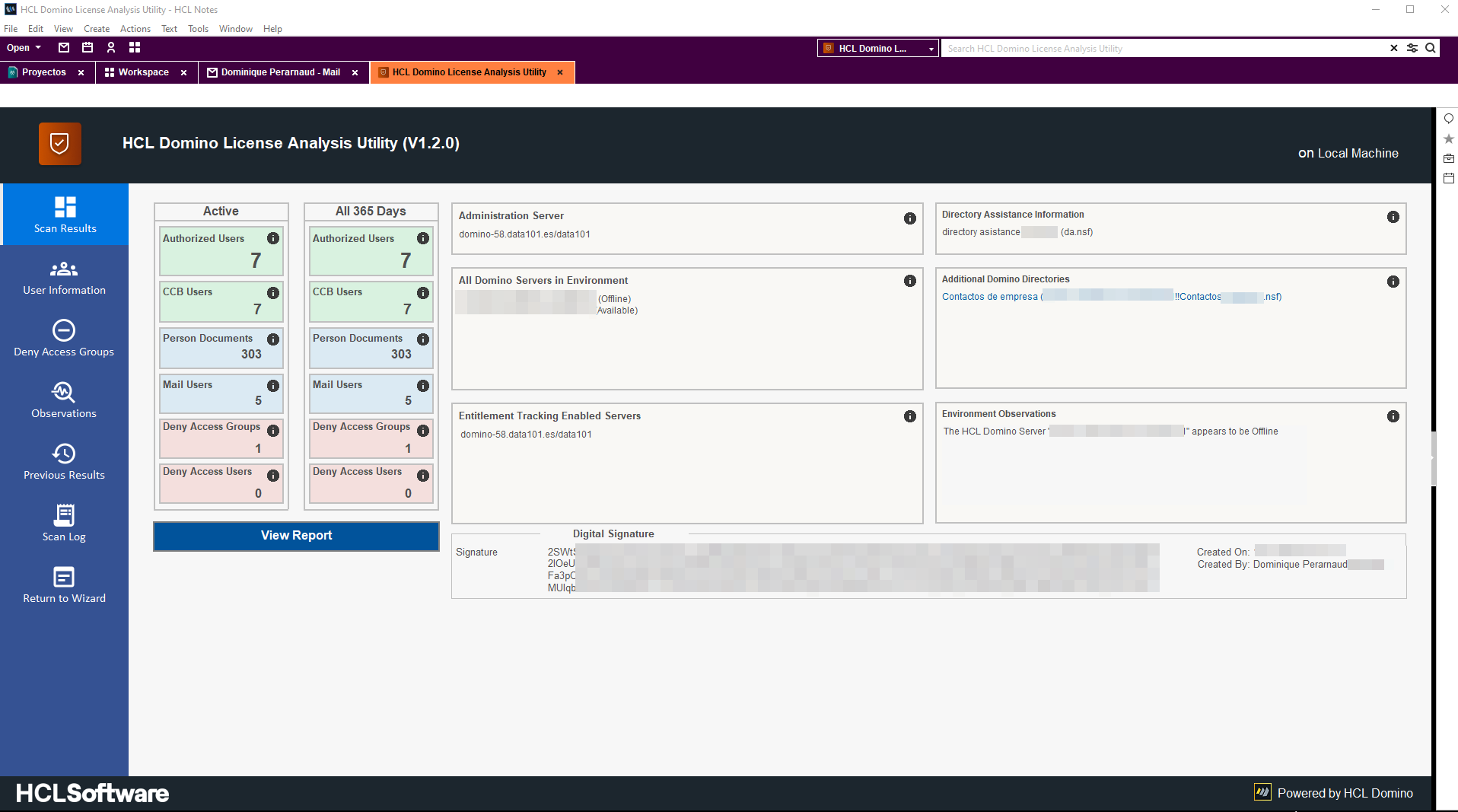
Task: Show info for 365 Days Deny Access Users
Action: (423, 476)
